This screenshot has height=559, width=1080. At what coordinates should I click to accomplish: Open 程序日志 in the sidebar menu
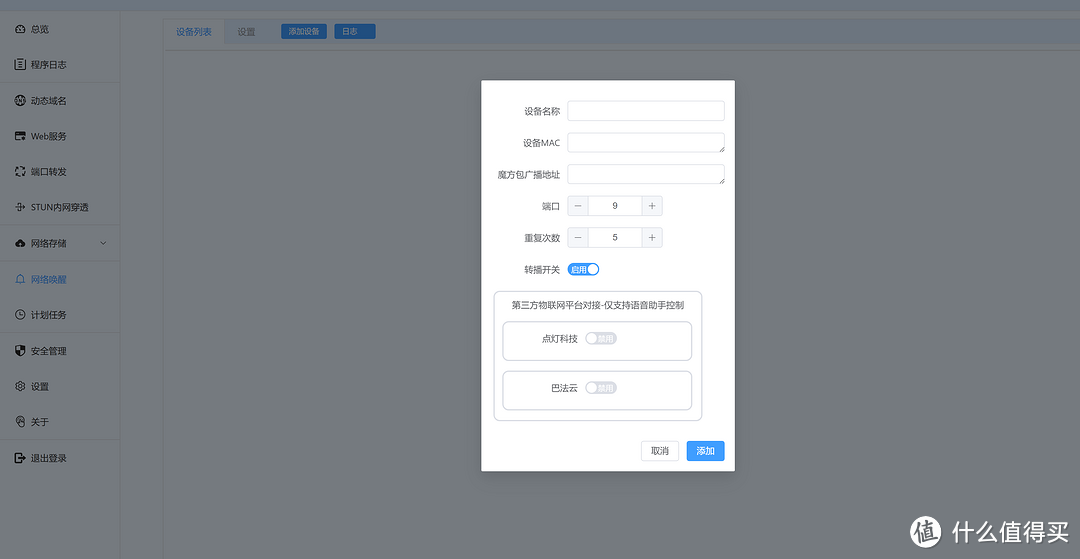(x=59, y=65)
